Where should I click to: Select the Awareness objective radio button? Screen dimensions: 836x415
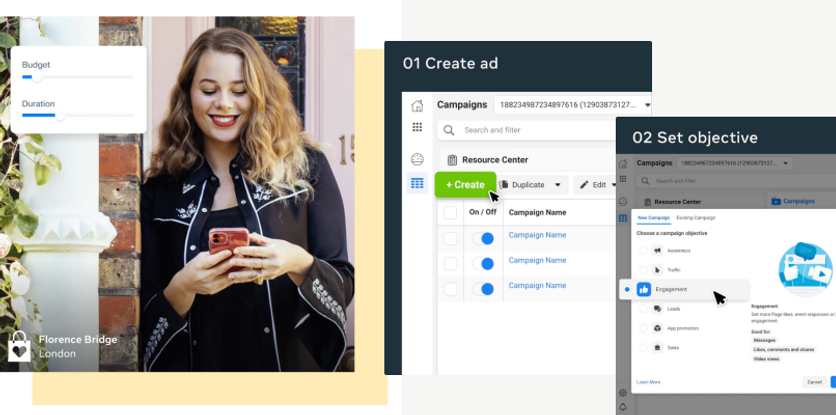643,250
